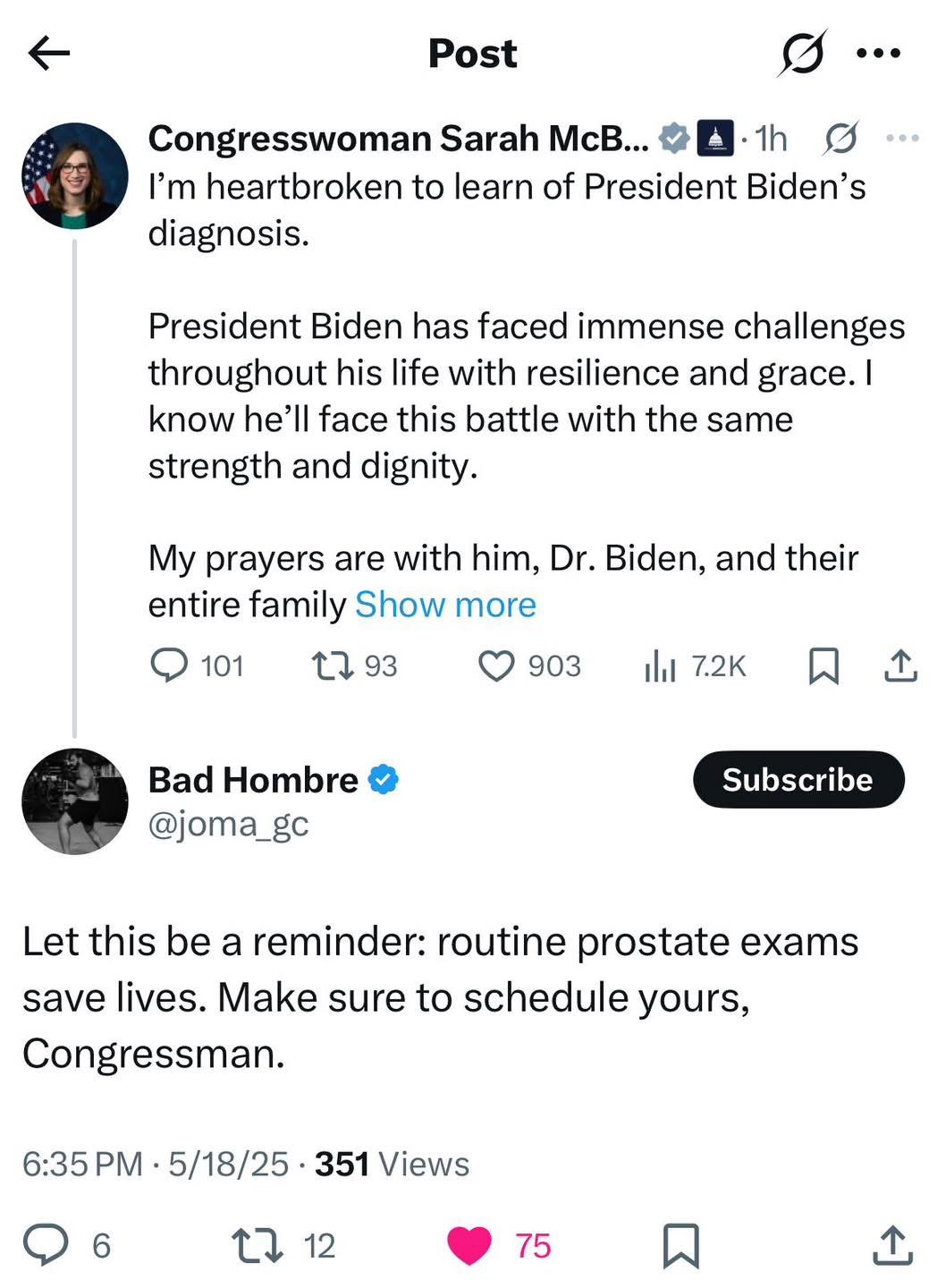946x1288 pixels.
Task: Expand the post with Show more
Action: pyautogui.click(x=445, y=606)
